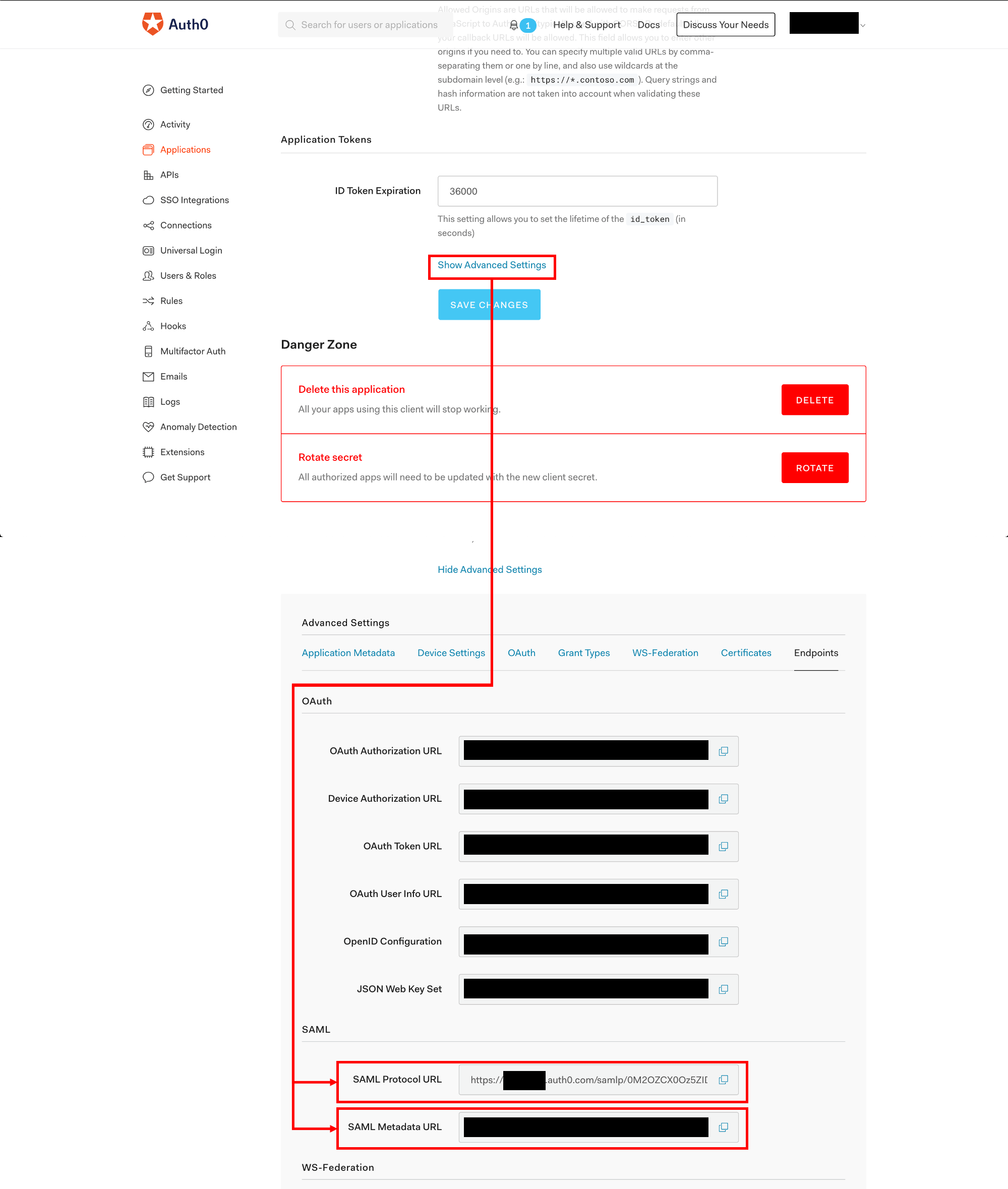Click the SAML Protocol URL field
The width and height of the screenshot is (1008, 1189).
[x=598, y=1079]
